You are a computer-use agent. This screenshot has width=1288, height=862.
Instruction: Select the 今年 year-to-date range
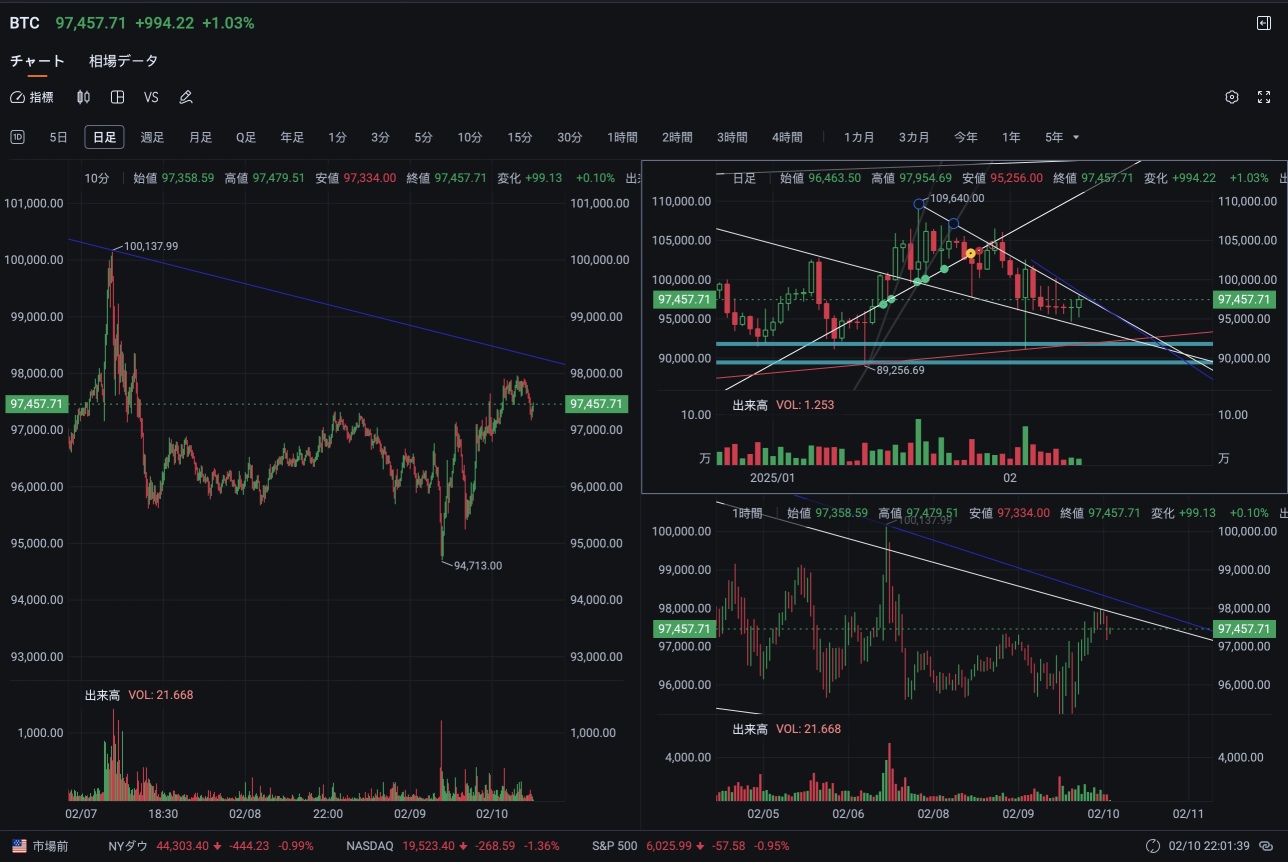(x=966, y=137)
